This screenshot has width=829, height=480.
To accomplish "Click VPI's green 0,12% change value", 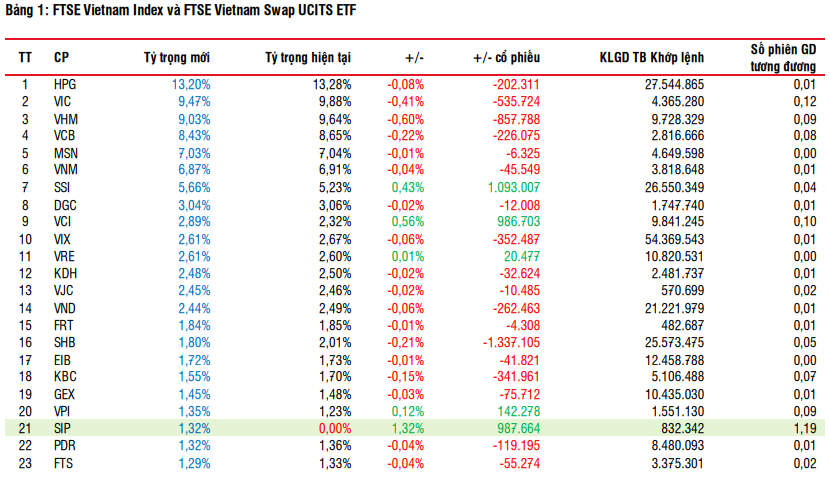I will click(x=406, y=411).
